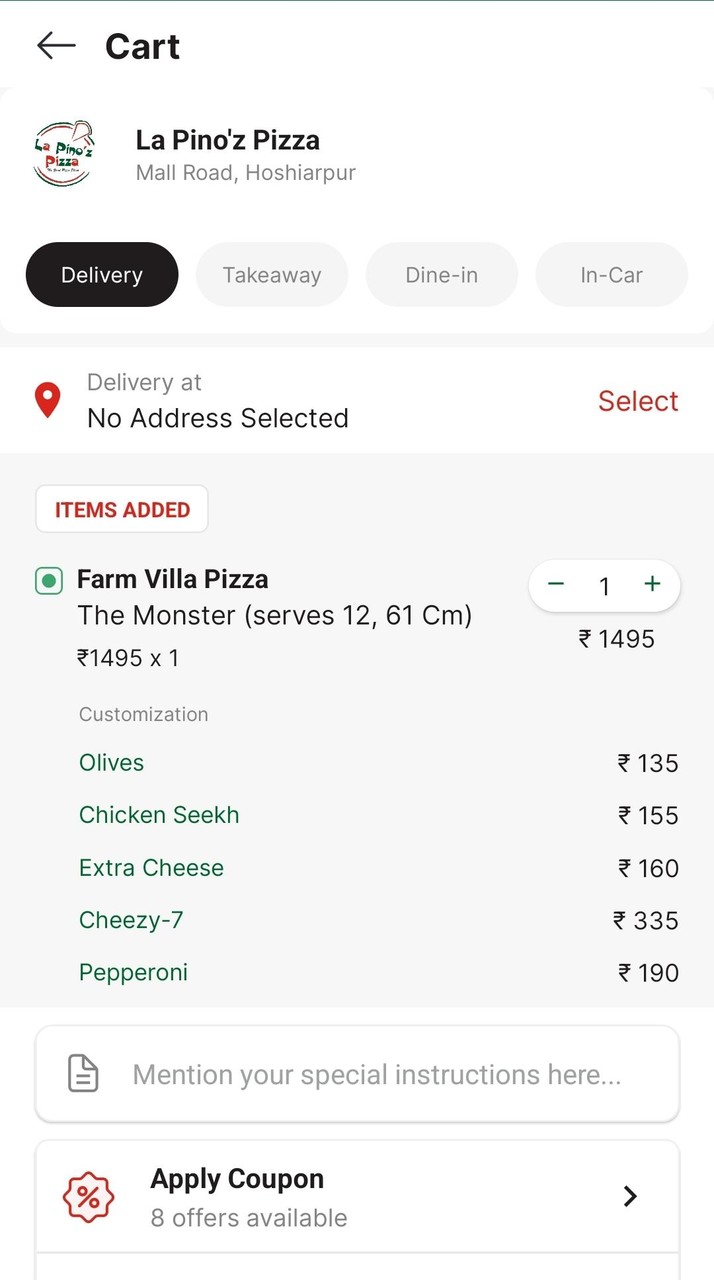Tap the La Pino'z Pizza logo
The width and height of the screenshot is (714, 1280).
coord(63,154)
